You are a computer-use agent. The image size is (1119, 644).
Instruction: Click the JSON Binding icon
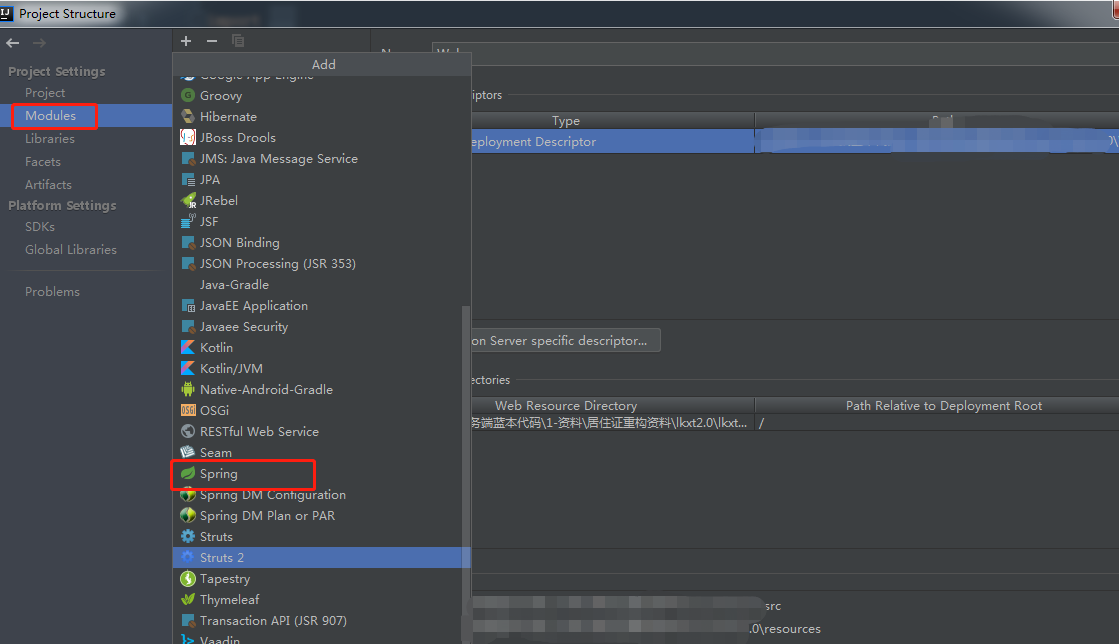188,242
